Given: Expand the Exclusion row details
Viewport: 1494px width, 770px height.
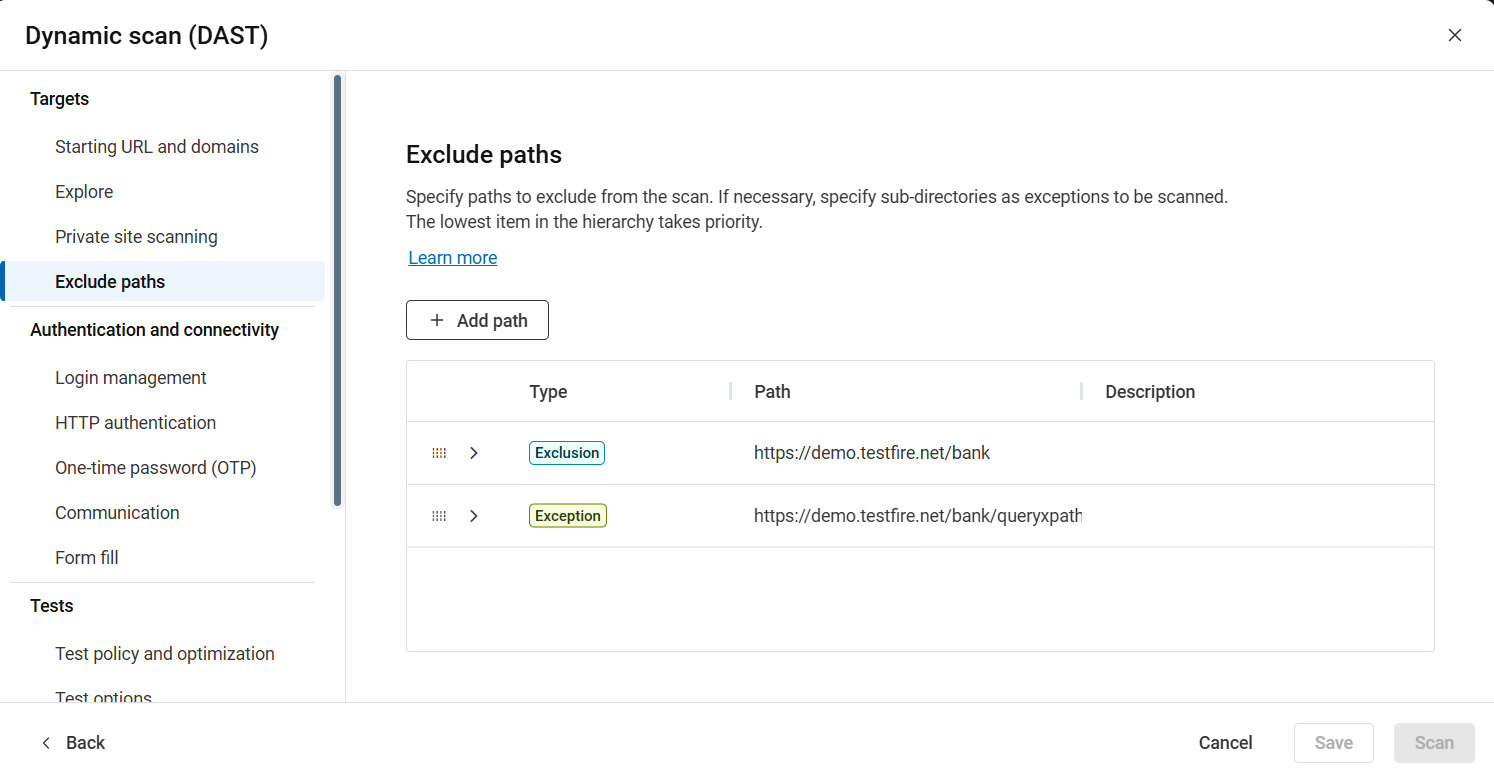Looking at the screenshot, I should [473, 452].
